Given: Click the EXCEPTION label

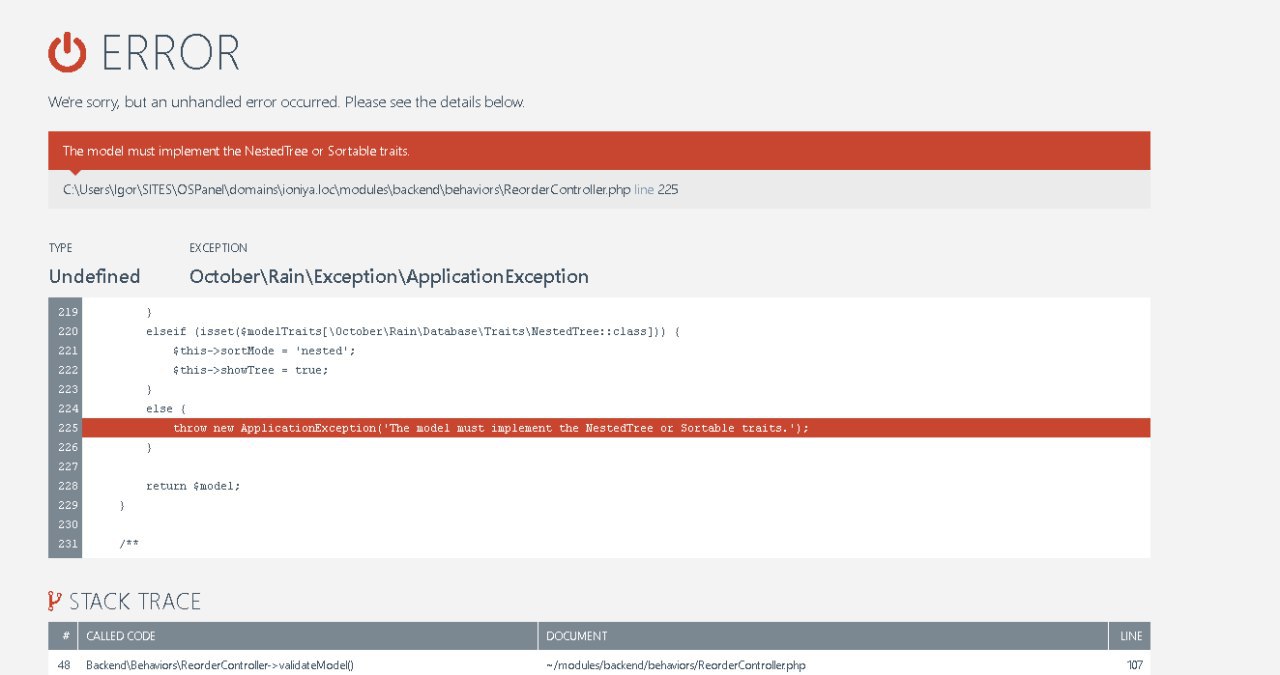Looking at the screenshot, I should click(x=218, y=248).
